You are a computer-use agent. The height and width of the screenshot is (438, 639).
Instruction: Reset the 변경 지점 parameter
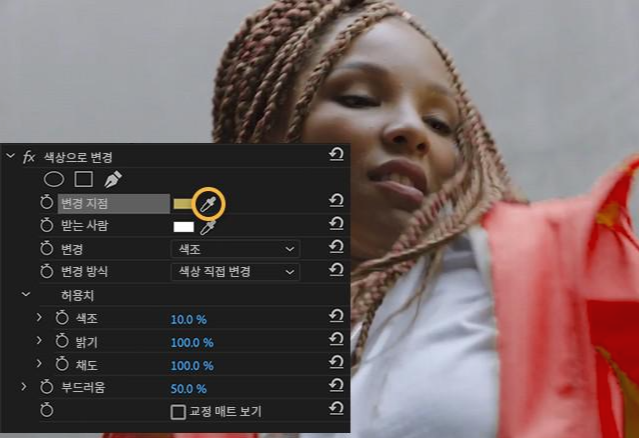336,200
